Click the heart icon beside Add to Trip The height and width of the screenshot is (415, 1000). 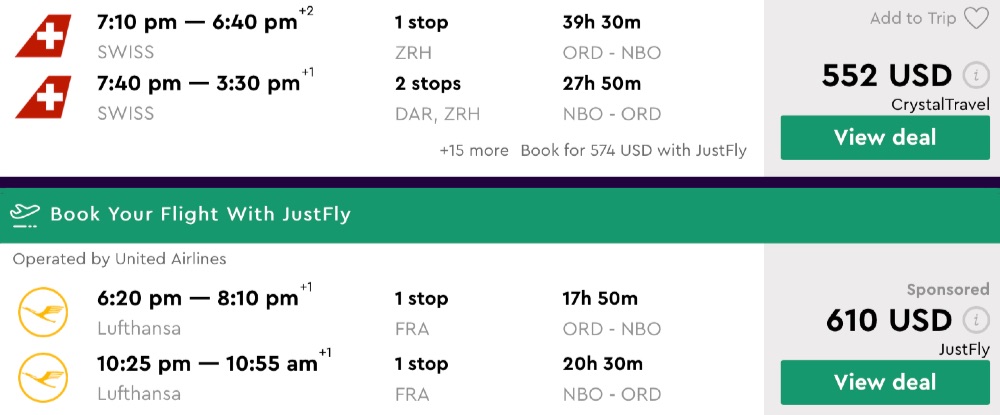975,19
